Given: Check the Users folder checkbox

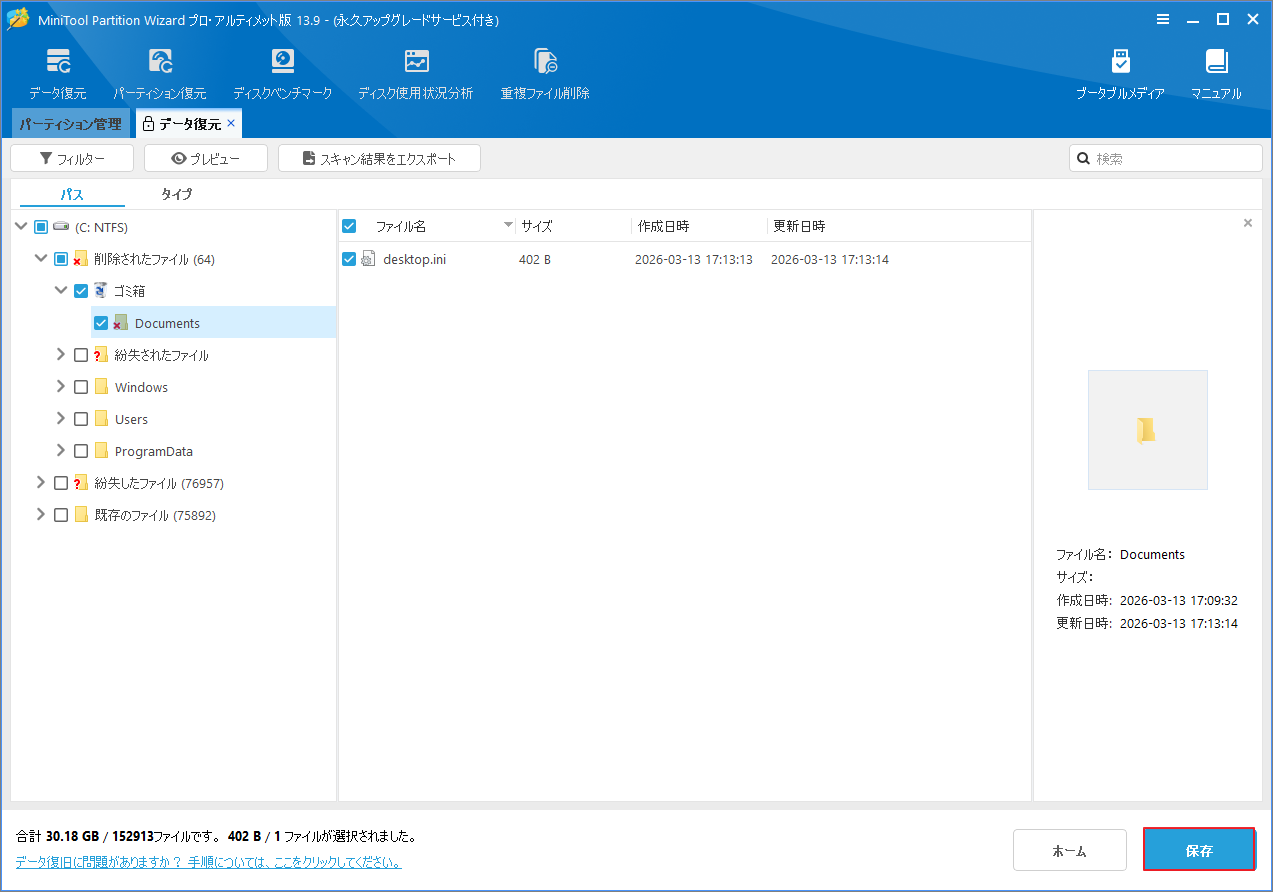Looking at the screenshot, I should (81, 419).
